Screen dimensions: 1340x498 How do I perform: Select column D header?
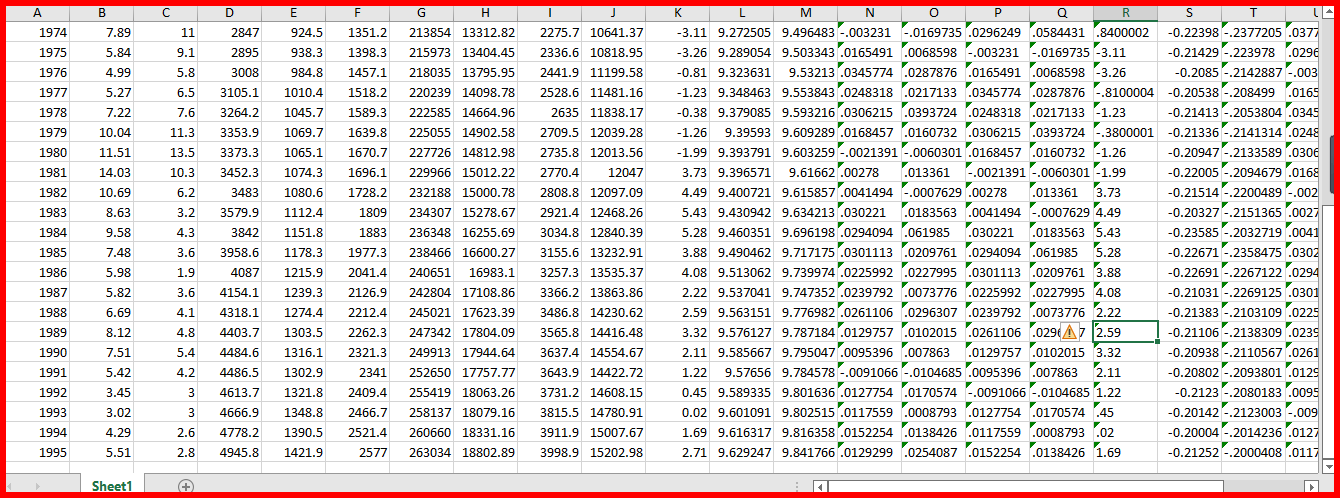tap(229, 13)
